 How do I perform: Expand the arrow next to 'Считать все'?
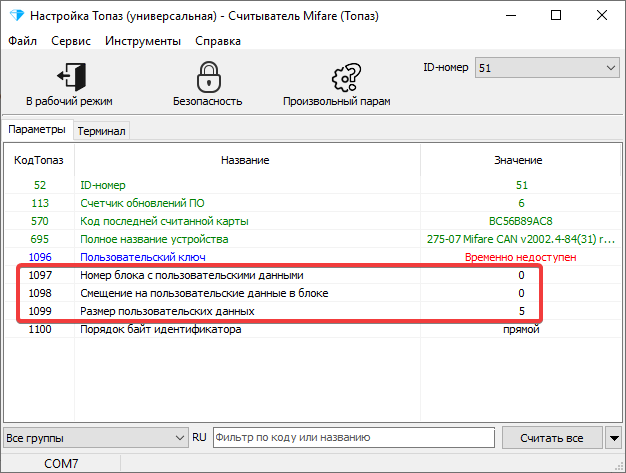[x=614, y=438]
